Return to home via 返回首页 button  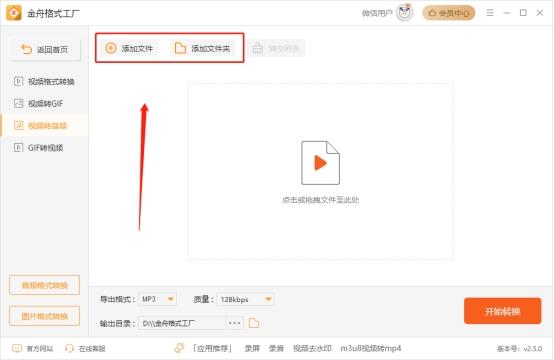tap(45, 49)
